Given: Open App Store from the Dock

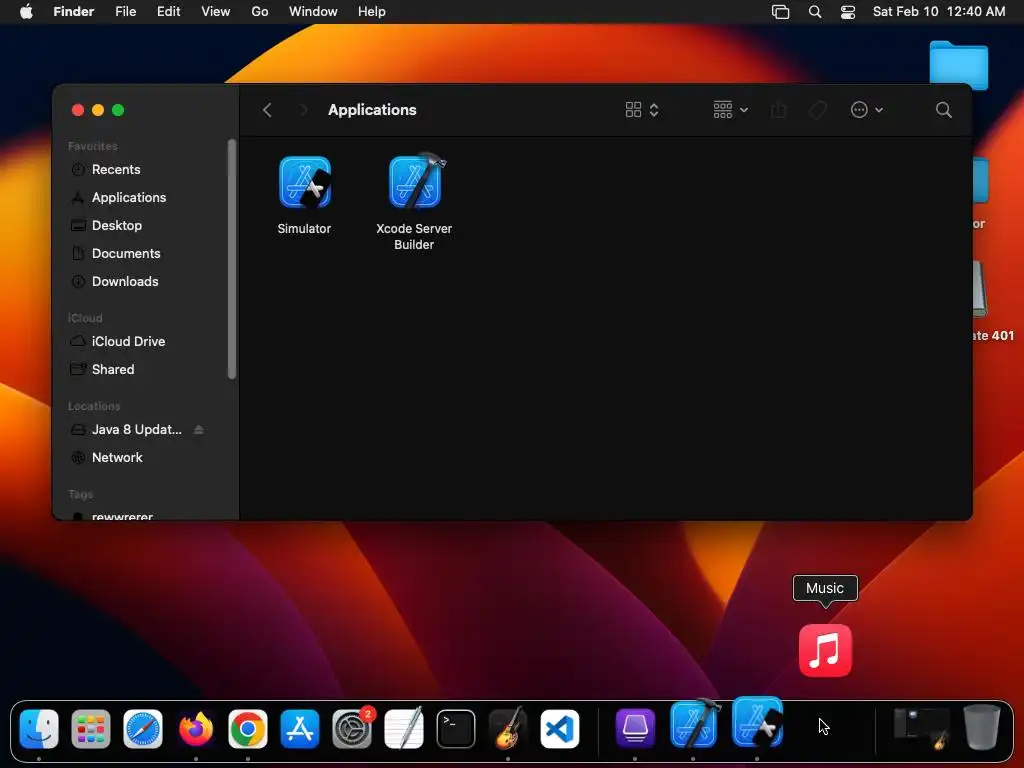Looking at the screenshot, I should [x=300, y=728].
